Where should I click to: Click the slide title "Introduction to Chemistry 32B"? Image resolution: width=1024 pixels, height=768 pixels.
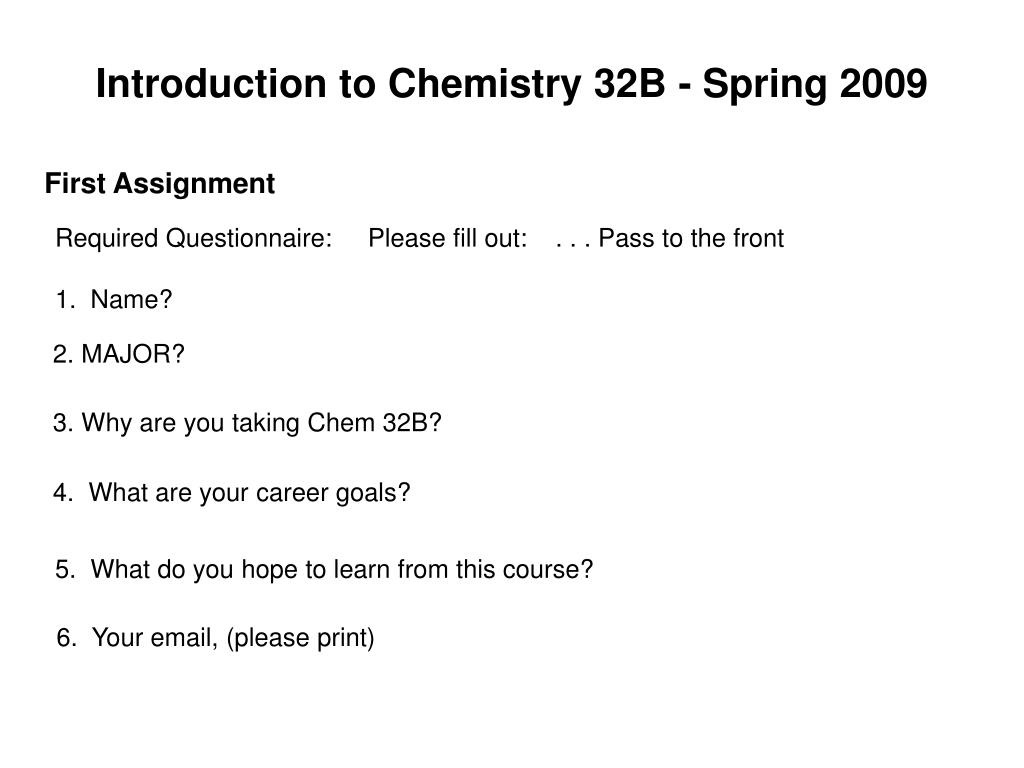point(381,84)
